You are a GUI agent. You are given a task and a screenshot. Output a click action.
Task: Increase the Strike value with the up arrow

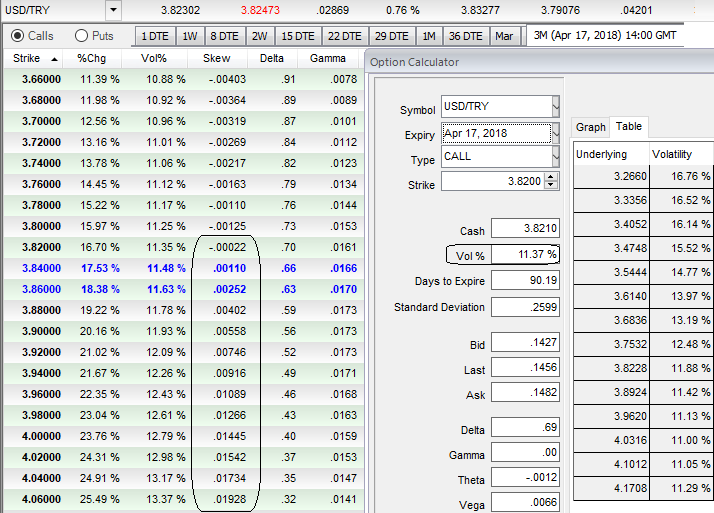[552, 178]
